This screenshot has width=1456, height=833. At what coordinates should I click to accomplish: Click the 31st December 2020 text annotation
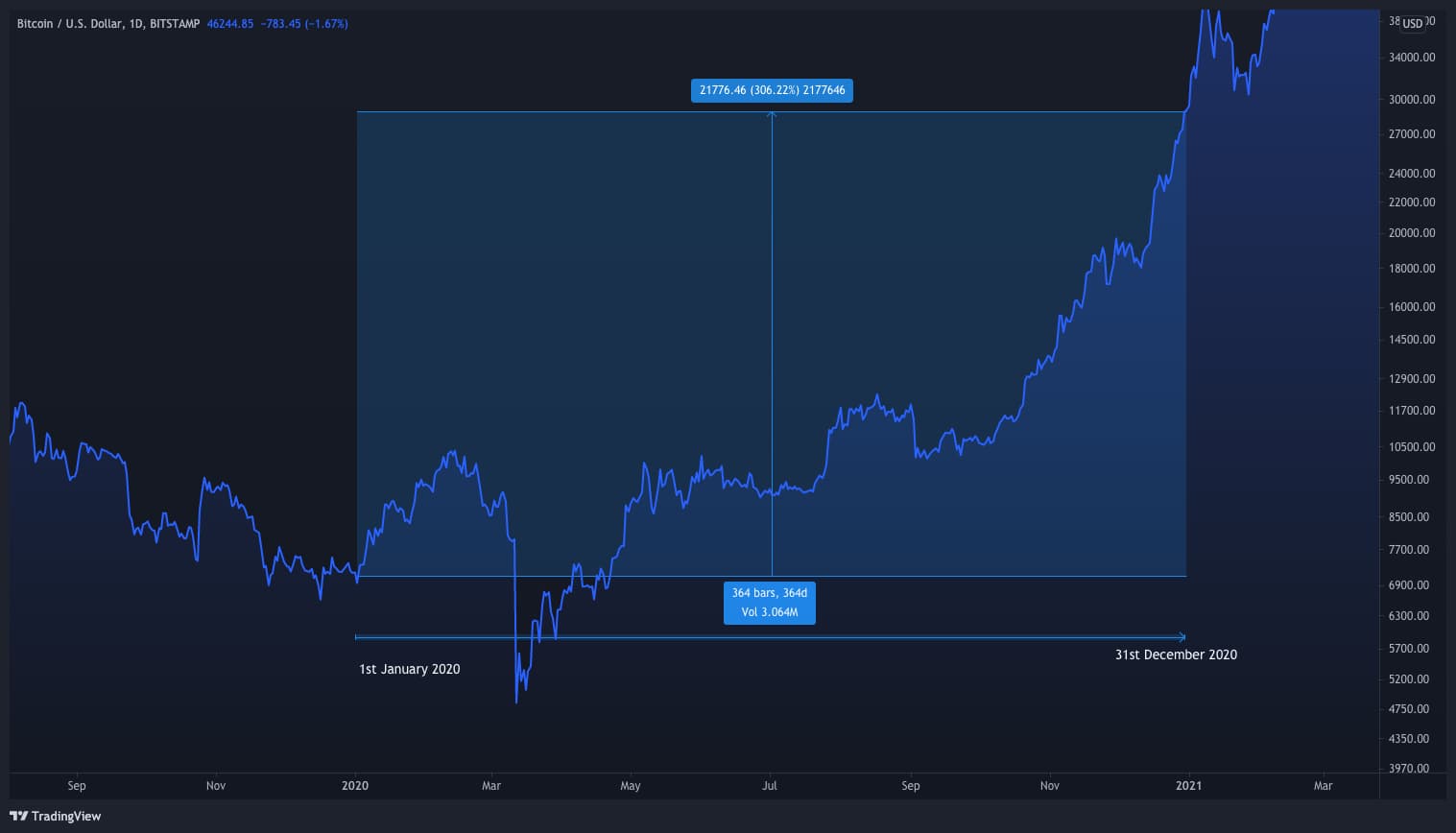coord(1176,654)
